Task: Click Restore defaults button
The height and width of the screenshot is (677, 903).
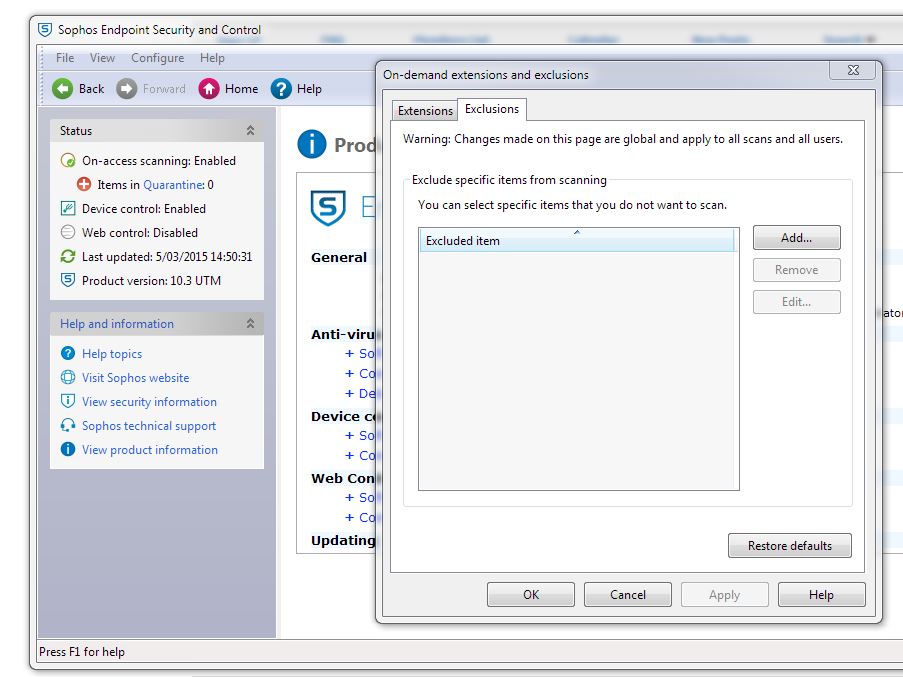Action: [x=790, y=545]
